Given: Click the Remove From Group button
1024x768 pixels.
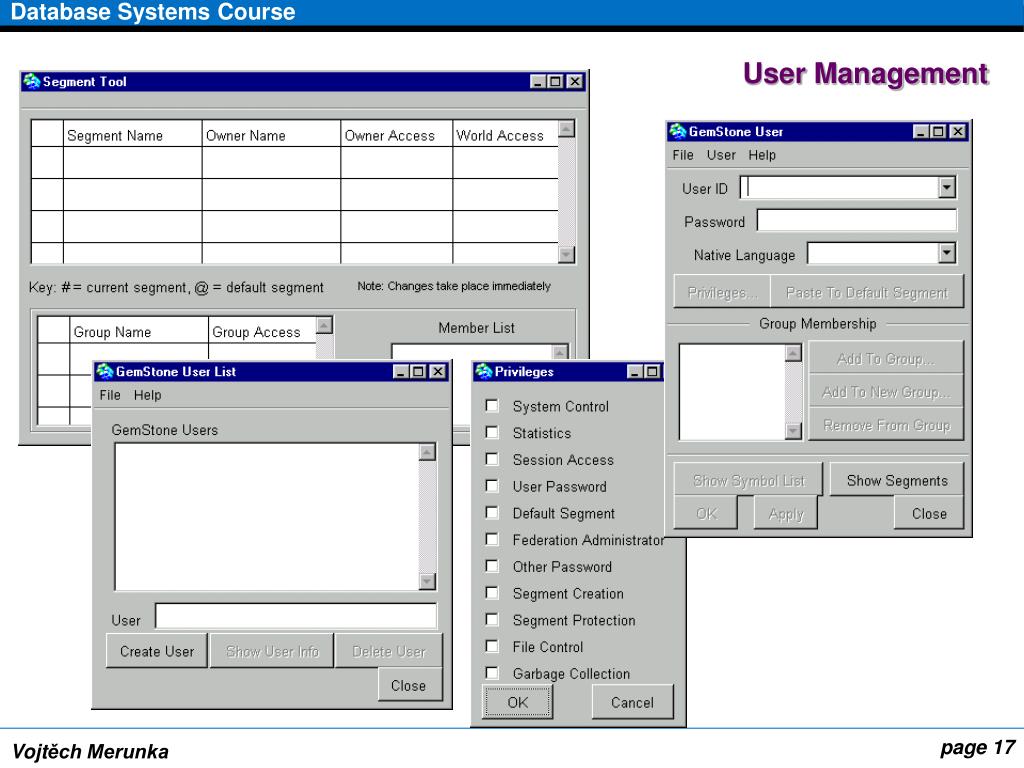Looking at the screenshot, I should [886, 425].
